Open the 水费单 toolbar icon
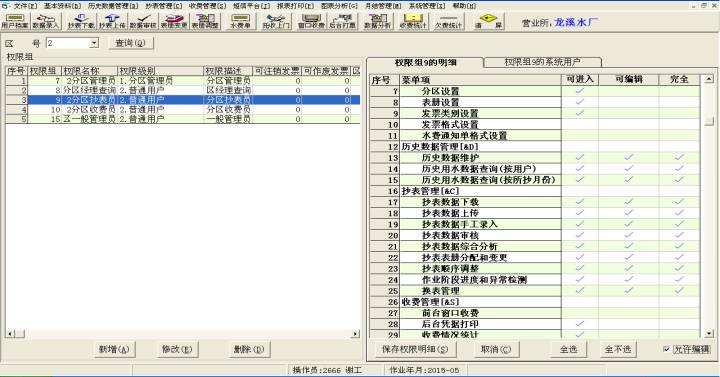Screen dimensions: 720x377 point(240,22)
